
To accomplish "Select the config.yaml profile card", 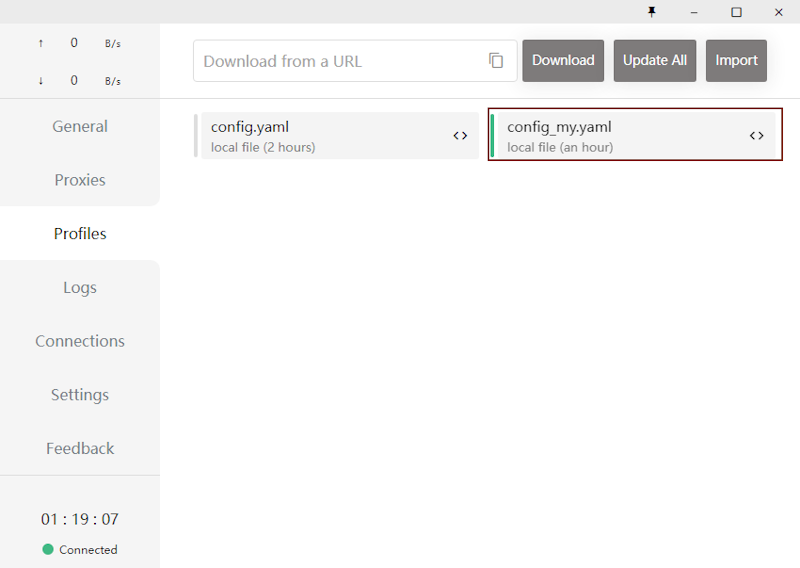I will coord(320,136).
